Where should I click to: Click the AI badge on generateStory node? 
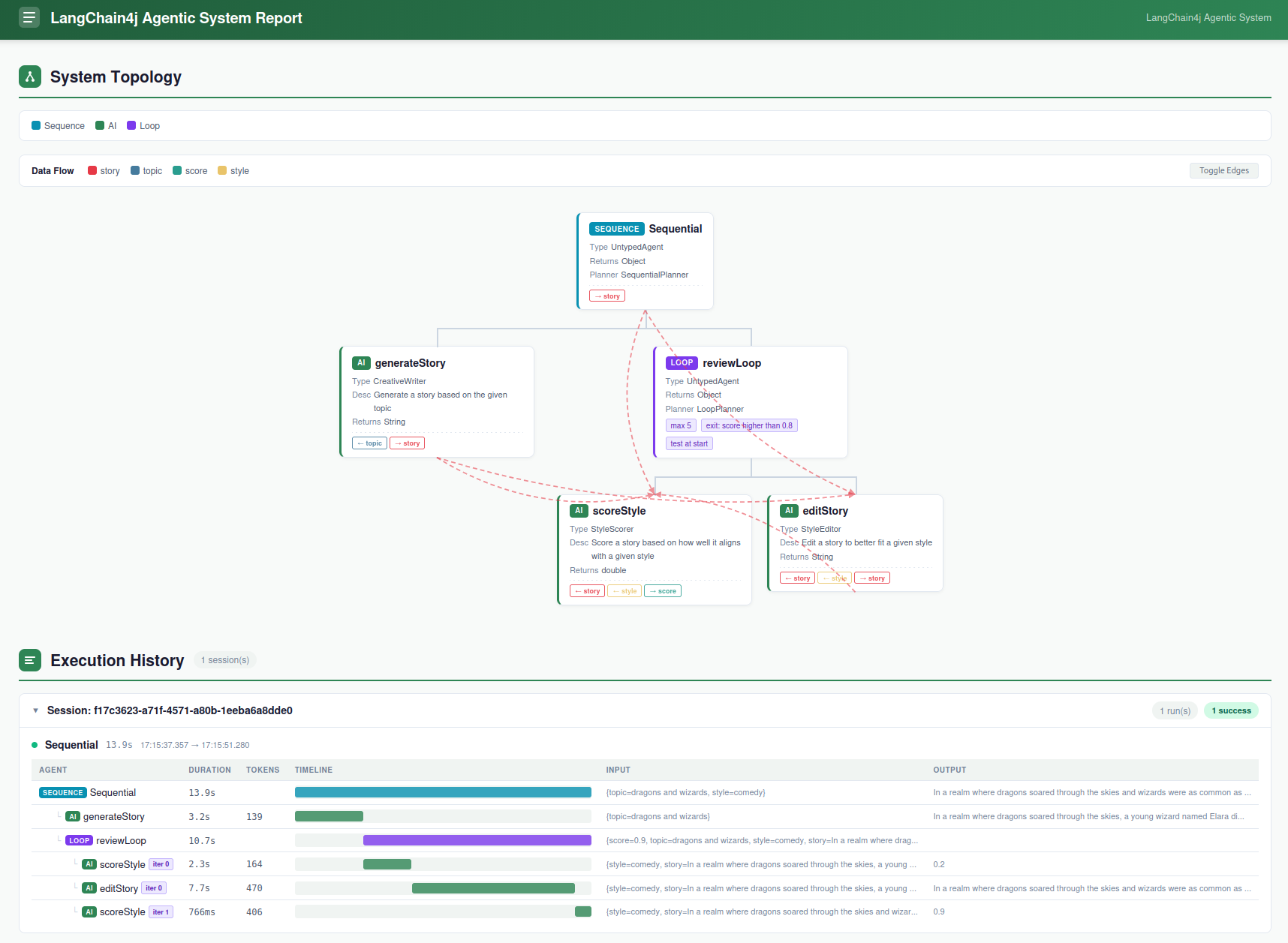tap(361, 363)
